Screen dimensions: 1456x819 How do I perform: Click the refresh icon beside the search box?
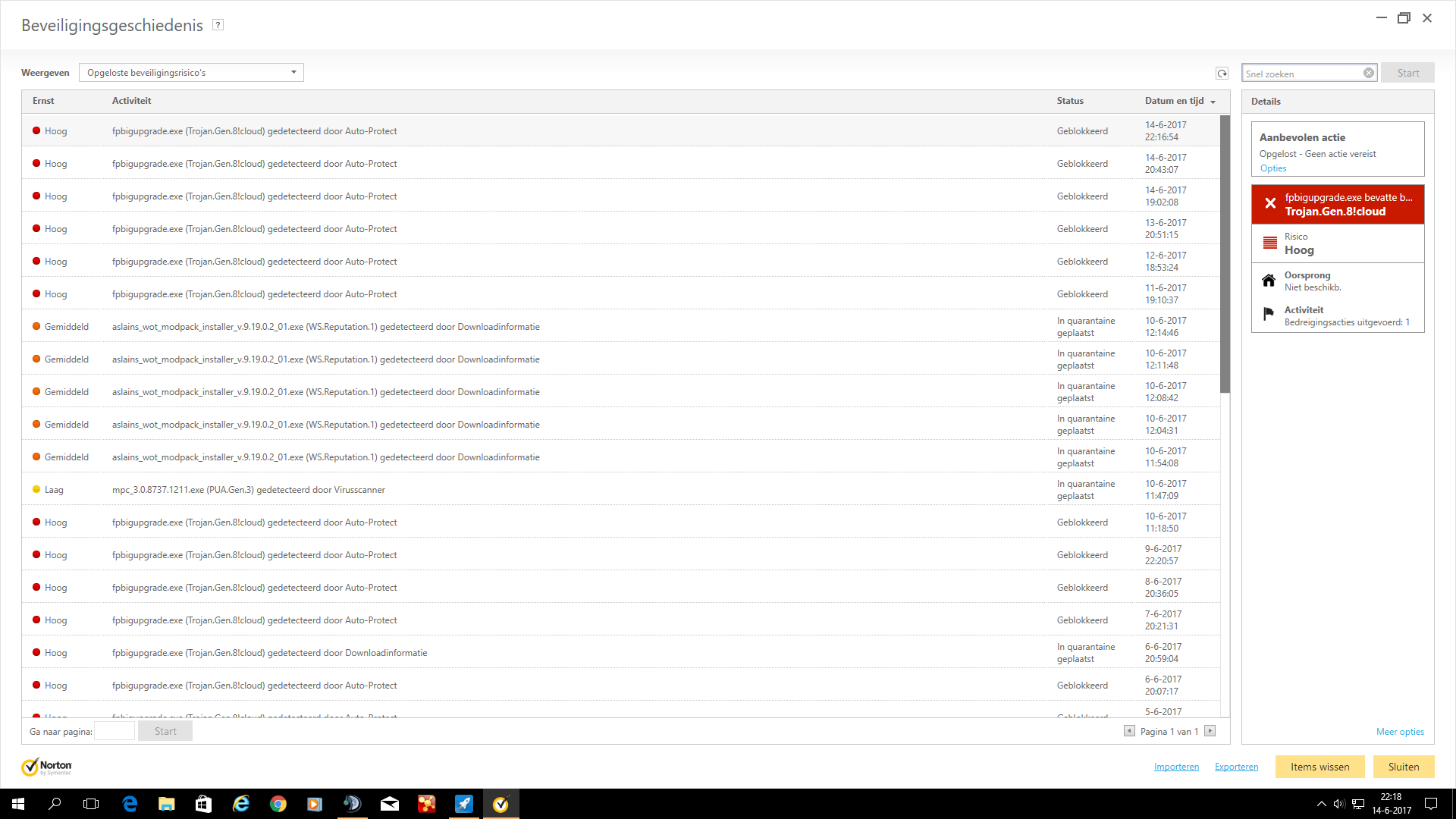tap(1222, 74)
